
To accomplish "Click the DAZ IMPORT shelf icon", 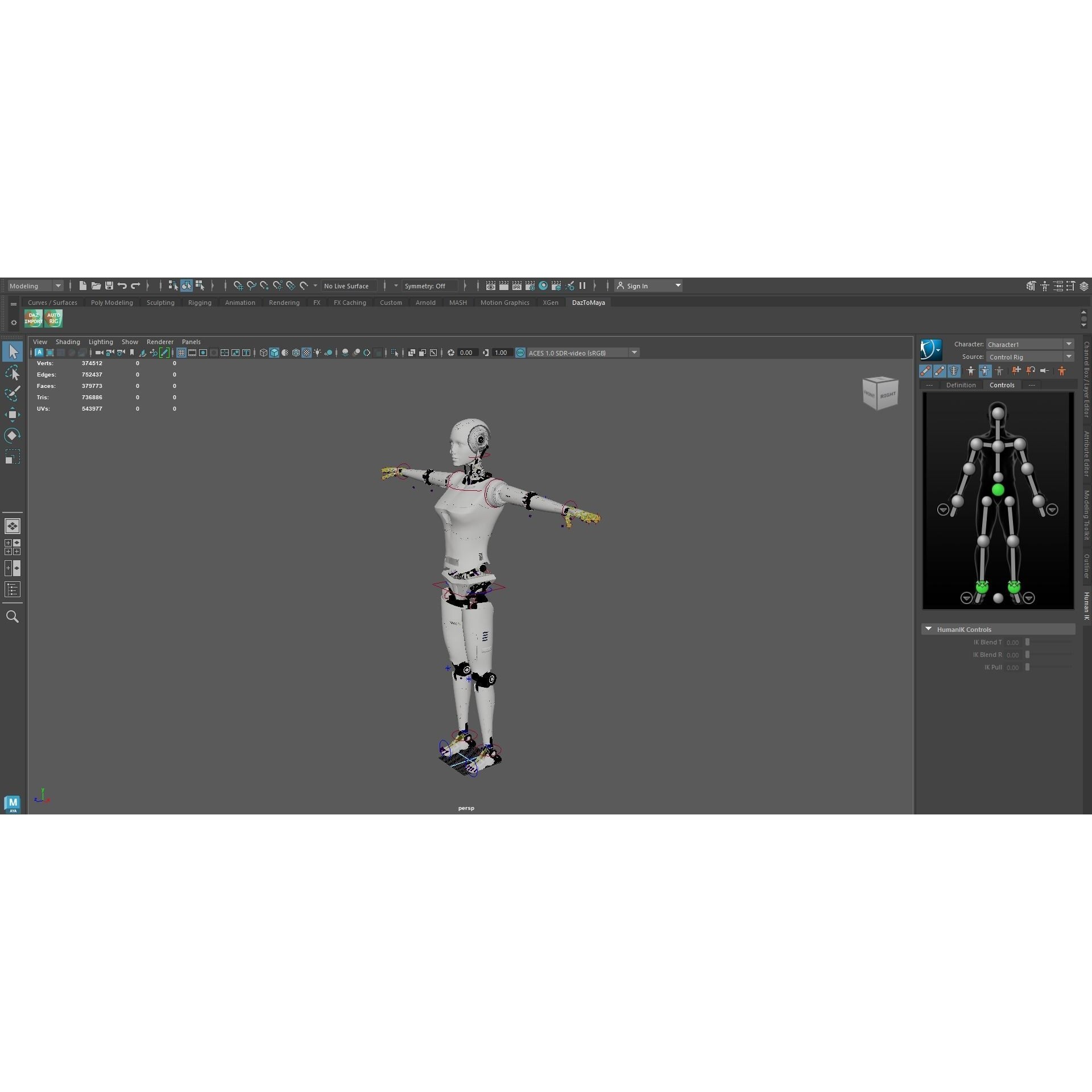I will click(x=33, y=318).
